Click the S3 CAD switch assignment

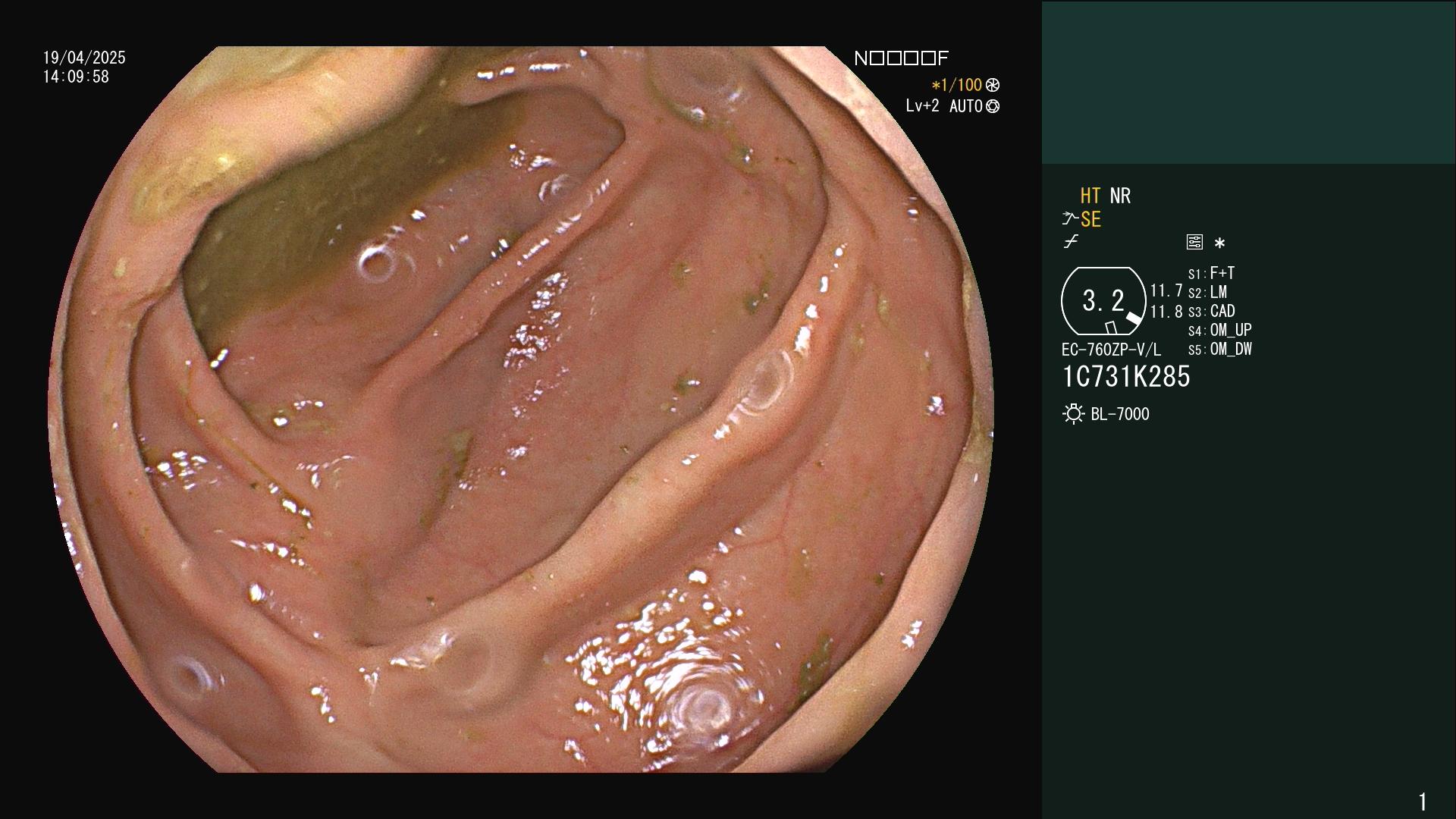pyautogui.click(x=1212, y=311)
